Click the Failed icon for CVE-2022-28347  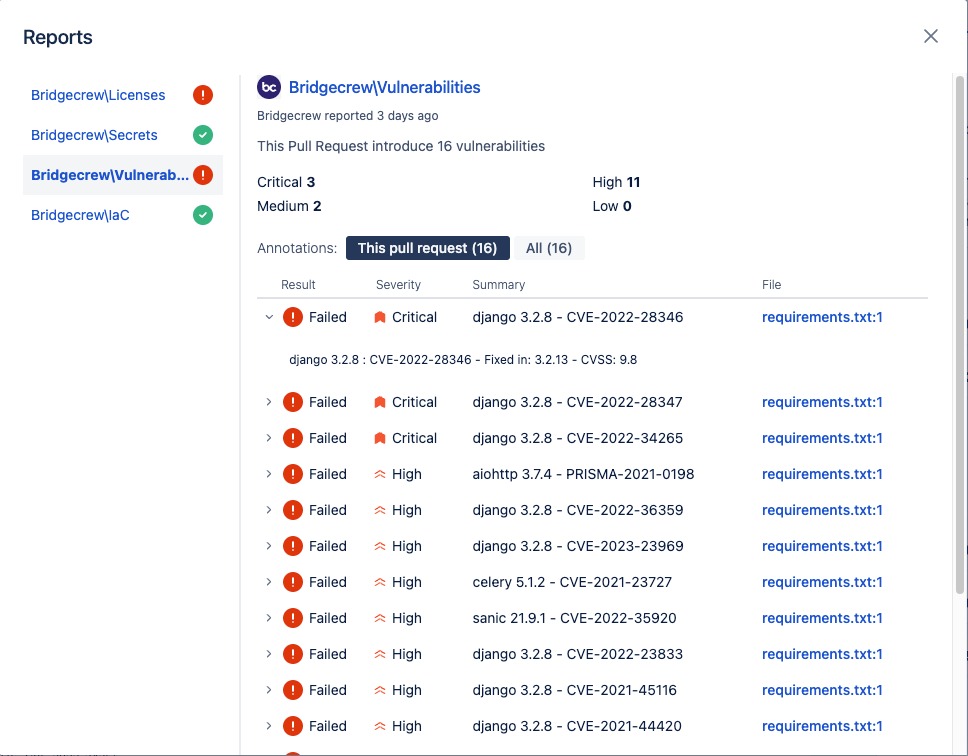293,402
